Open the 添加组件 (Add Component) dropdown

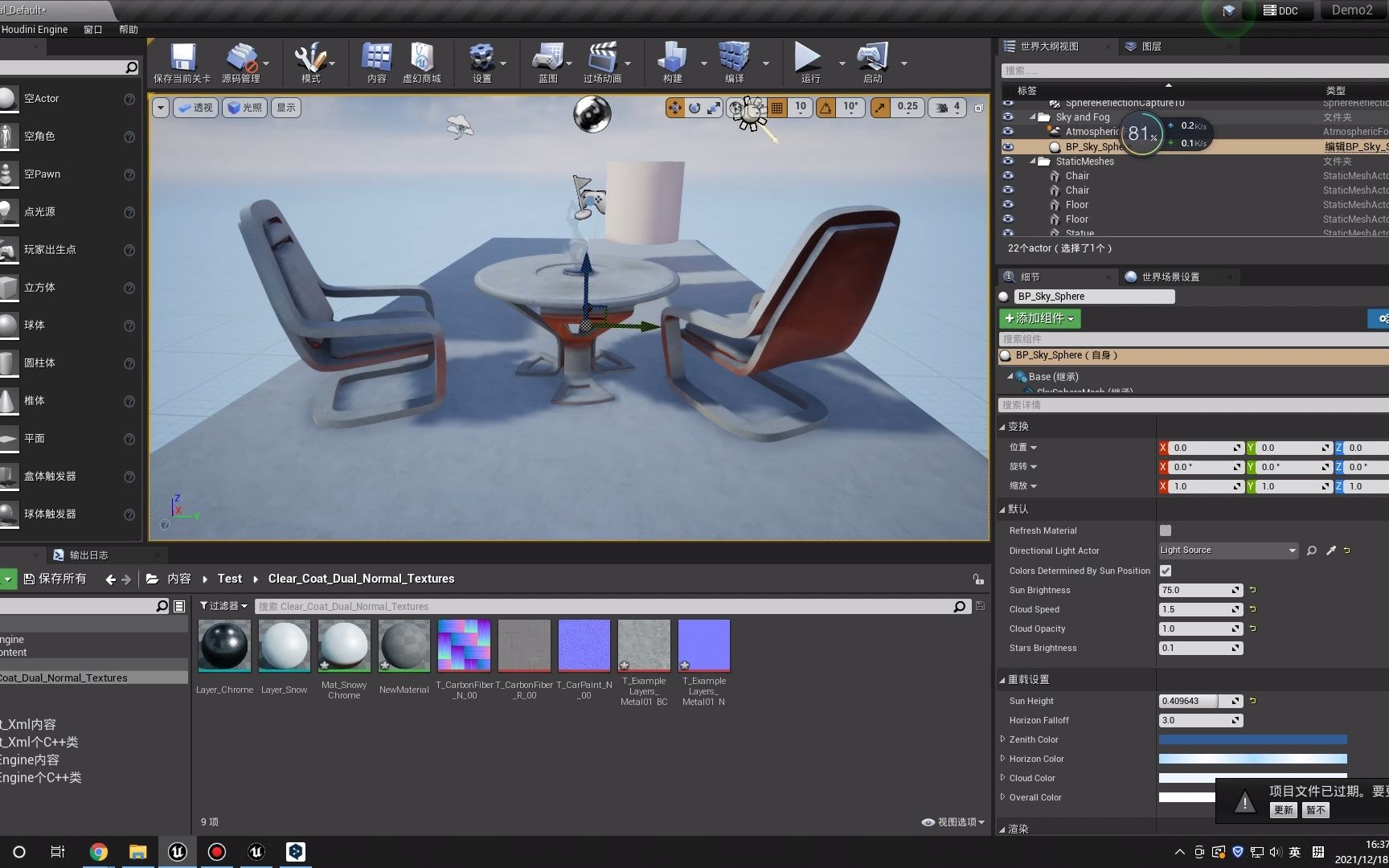(1039, 318)
